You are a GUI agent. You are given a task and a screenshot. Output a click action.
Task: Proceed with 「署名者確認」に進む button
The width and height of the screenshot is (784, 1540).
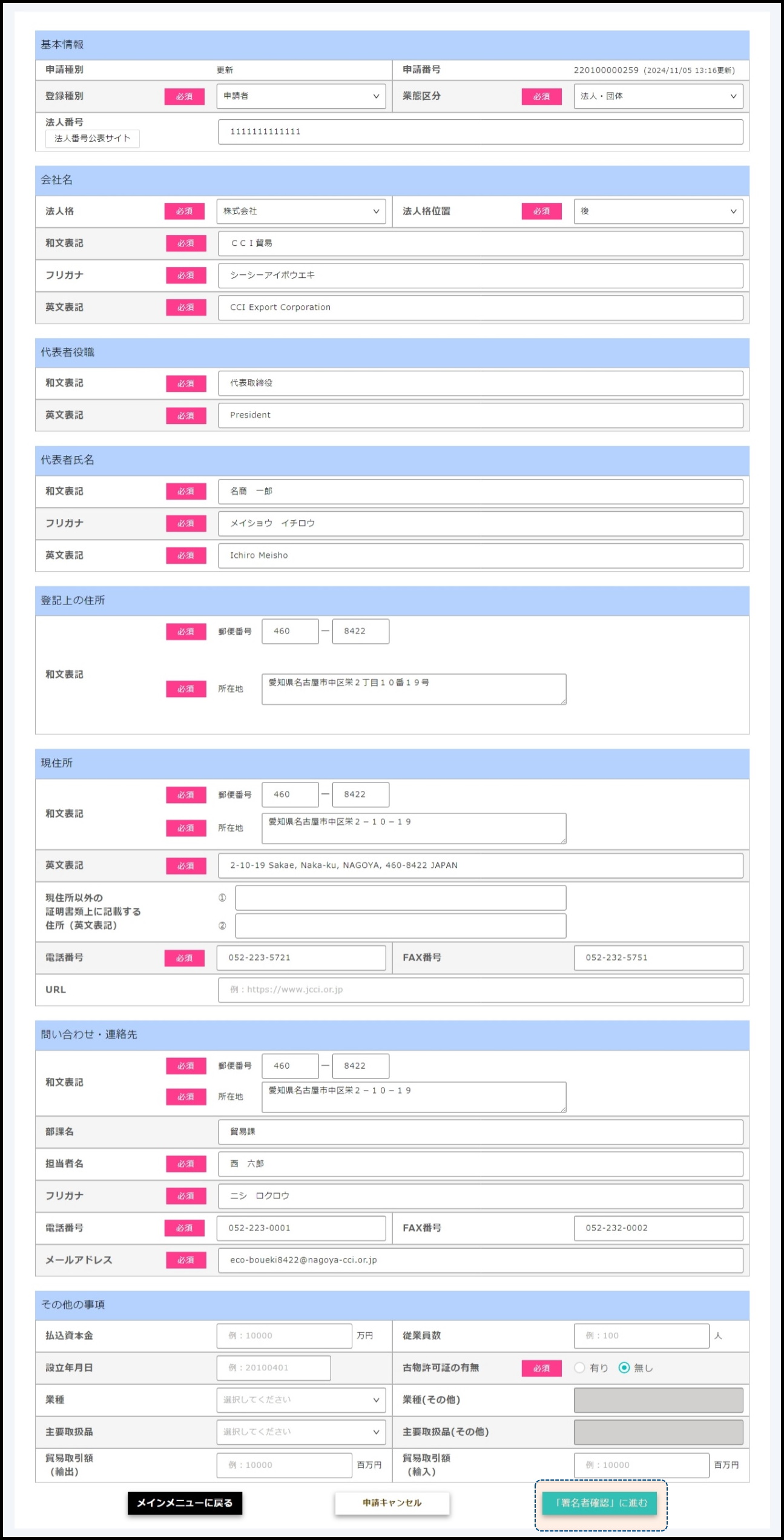coord(599,1503)
